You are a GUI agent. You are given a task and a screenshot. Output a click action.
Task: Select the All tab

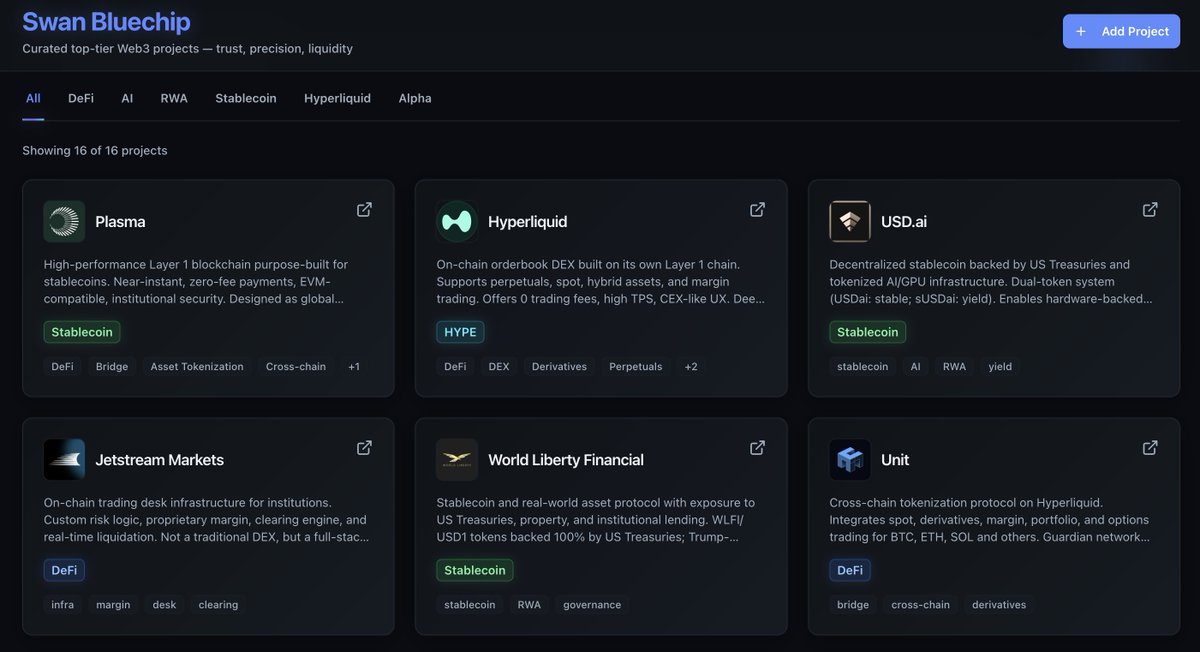(33, 98)
